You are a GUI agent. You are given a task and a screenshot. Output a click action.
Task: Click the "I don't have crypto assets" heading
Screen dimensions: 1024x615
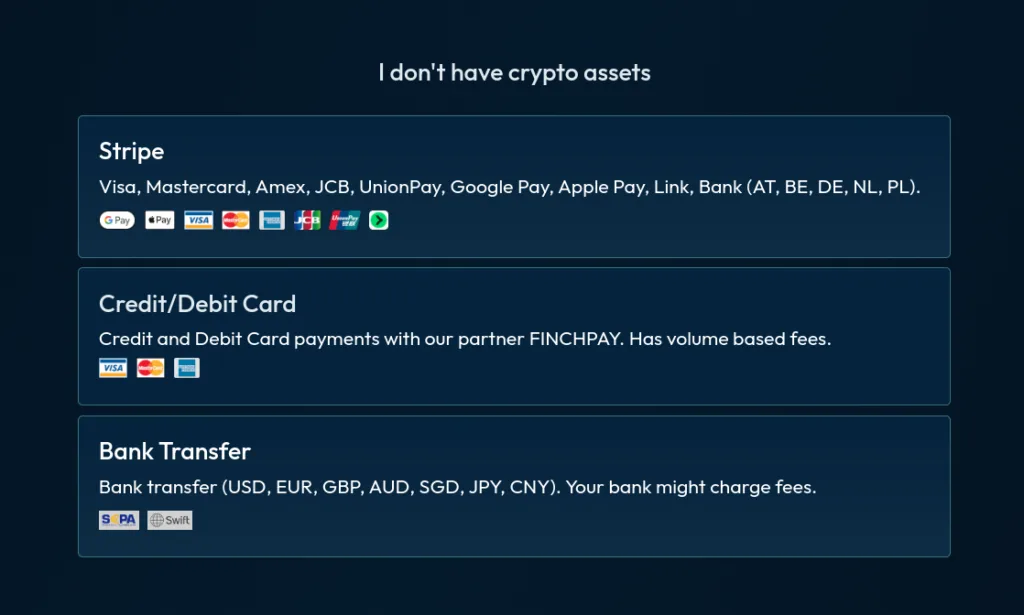pyautogui.click(x=515, y=72)
